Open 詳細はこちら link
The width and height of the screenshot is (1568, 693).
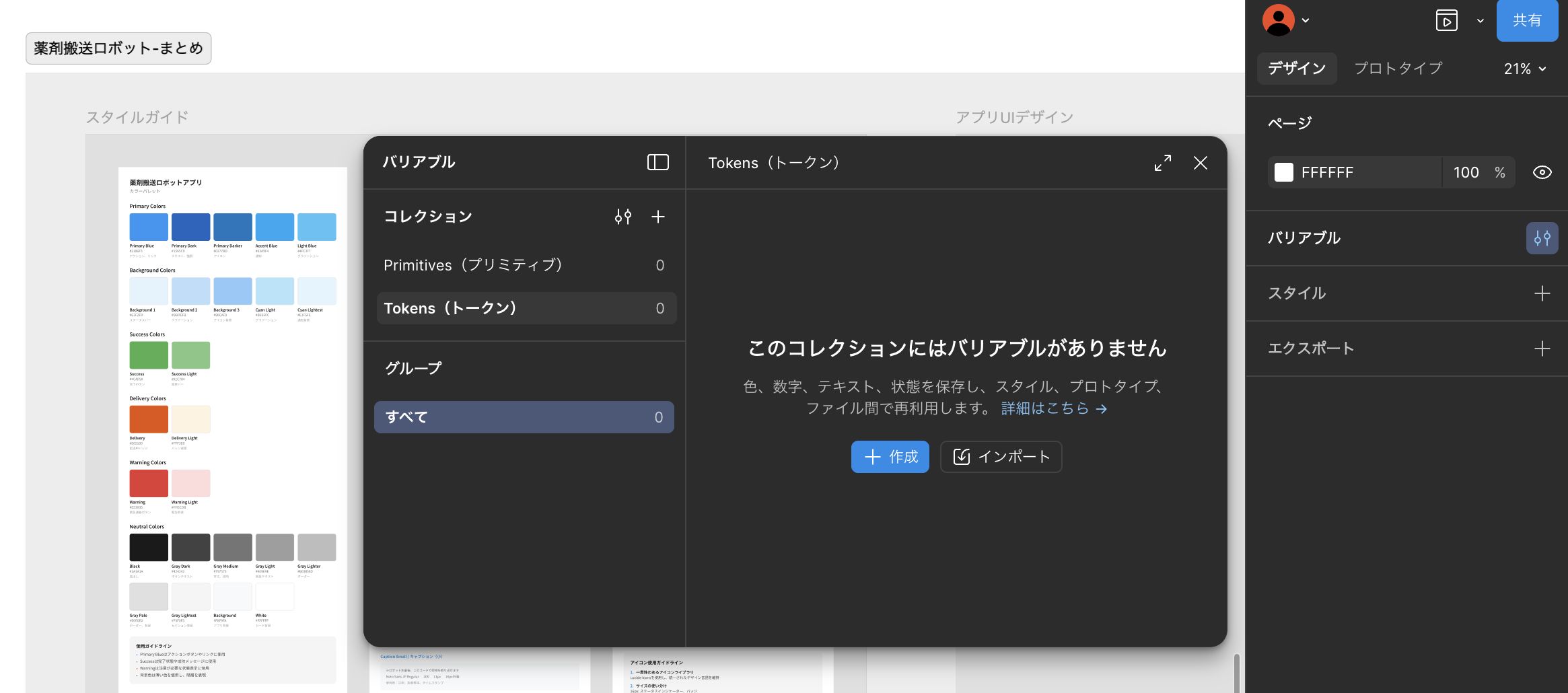click(1053, 408)
